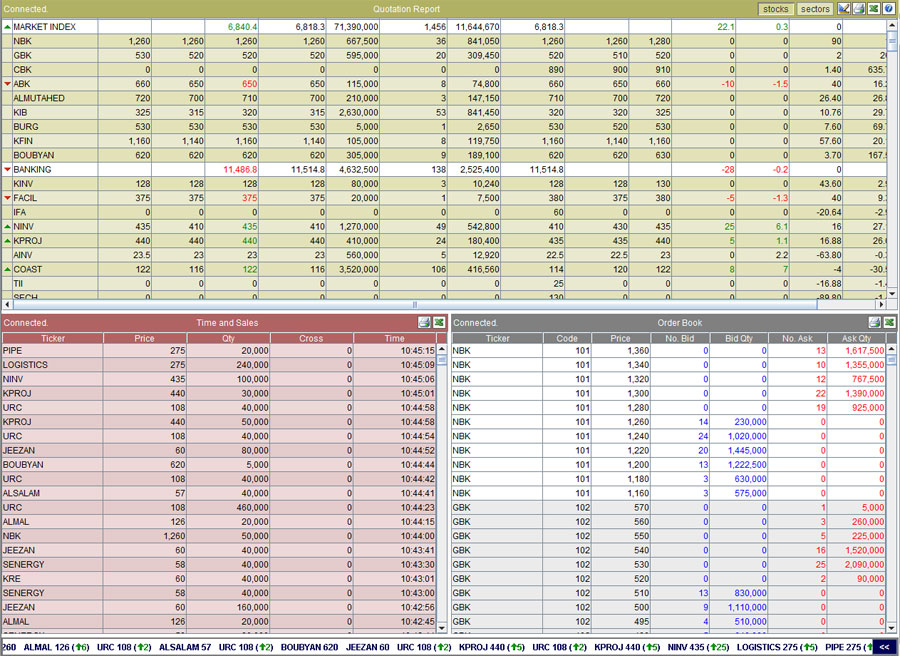The image size is (900, 656).
Task: Select the BOUBYAN row in Quotation Report
Action: click(444, 155)
